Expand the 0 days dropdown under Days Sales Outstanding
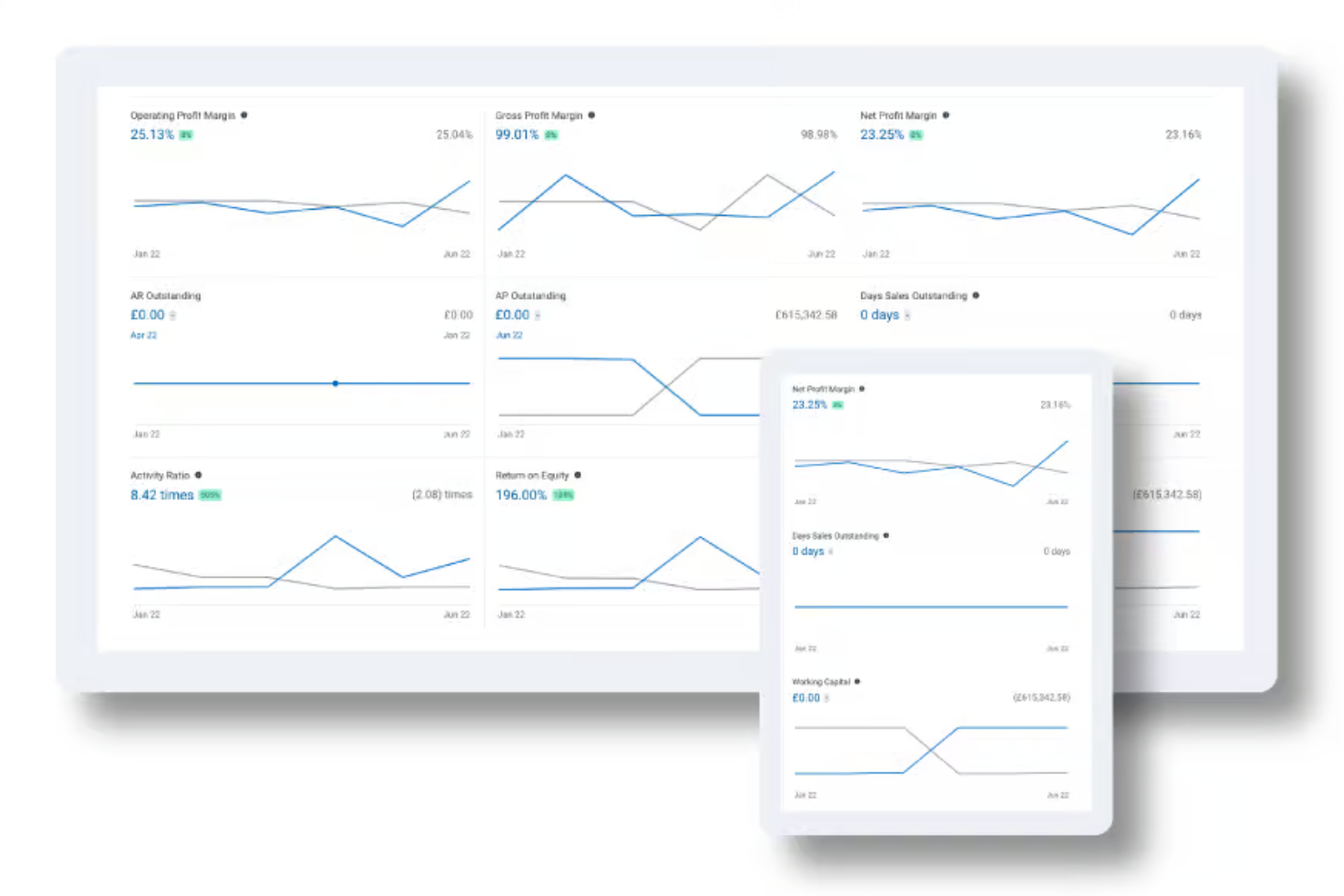1344x896 pixels. (909, 315)
